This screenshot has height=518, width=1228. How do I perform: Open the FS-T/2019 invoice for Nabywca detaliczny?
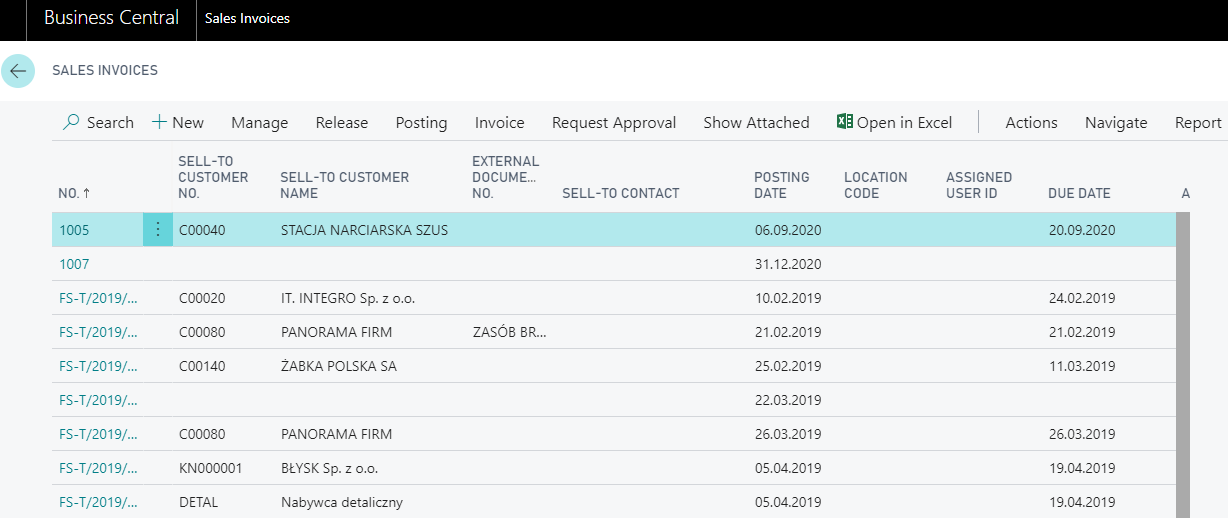[98, 502]
